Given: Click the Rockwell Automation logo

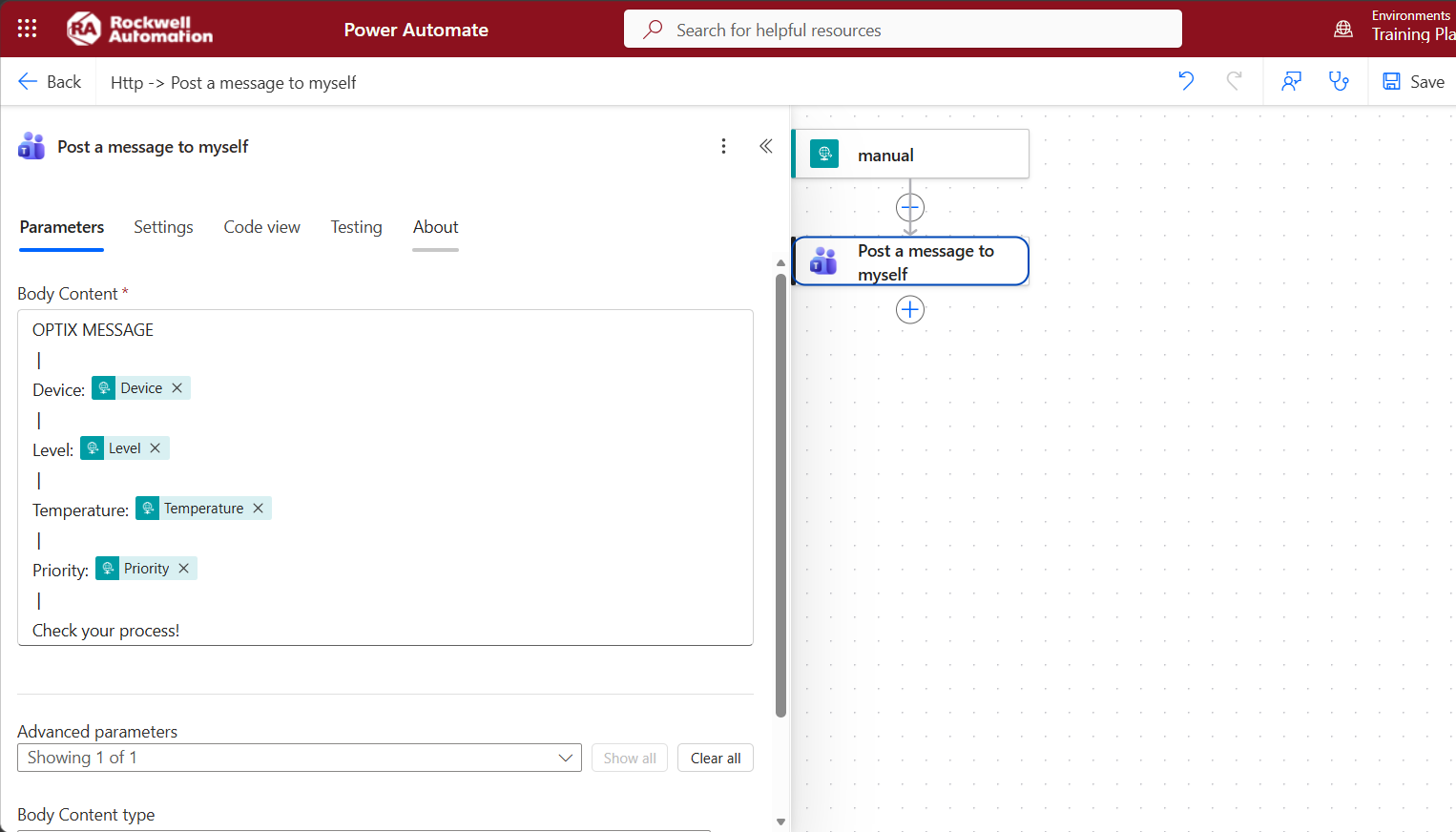Looking at the screenshot, I should pyautogui.click(x=139, y=29).
